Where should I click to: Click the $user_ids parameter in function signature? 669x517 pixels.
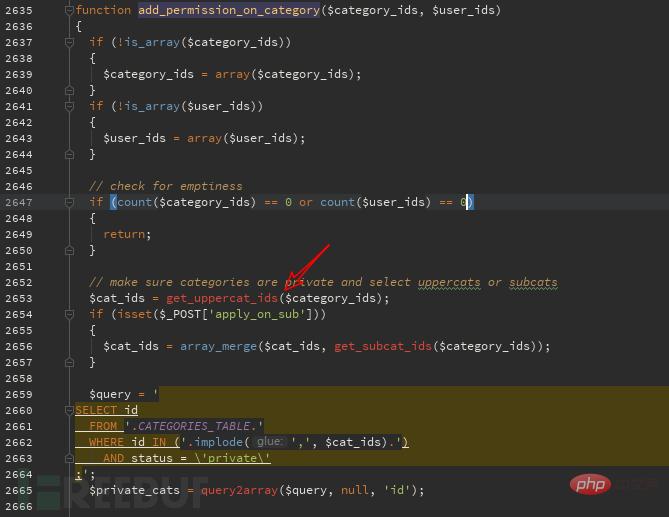point(463,10)
